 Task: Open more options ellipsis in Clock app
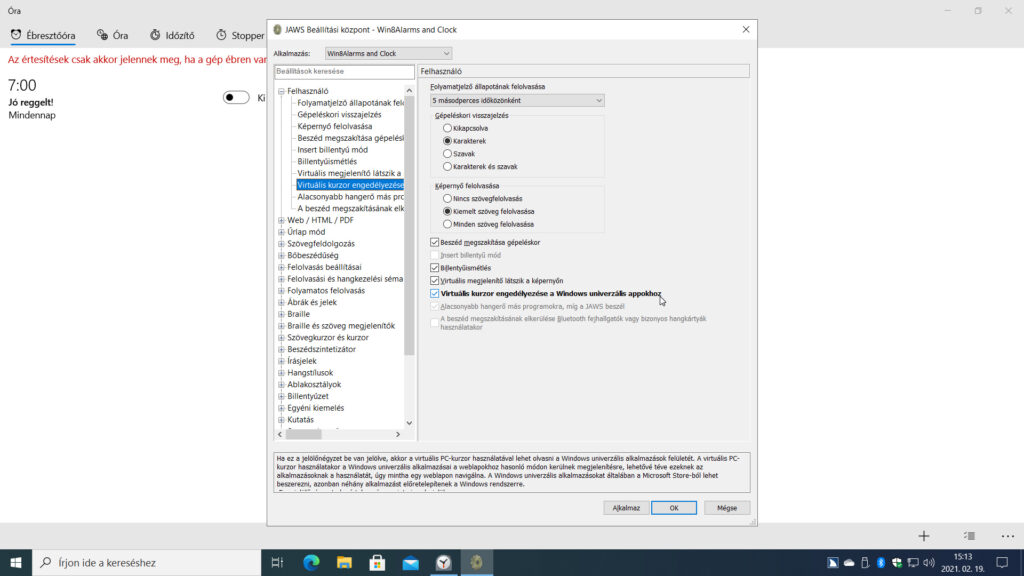pyautogui.click(x=1008, y=536)
